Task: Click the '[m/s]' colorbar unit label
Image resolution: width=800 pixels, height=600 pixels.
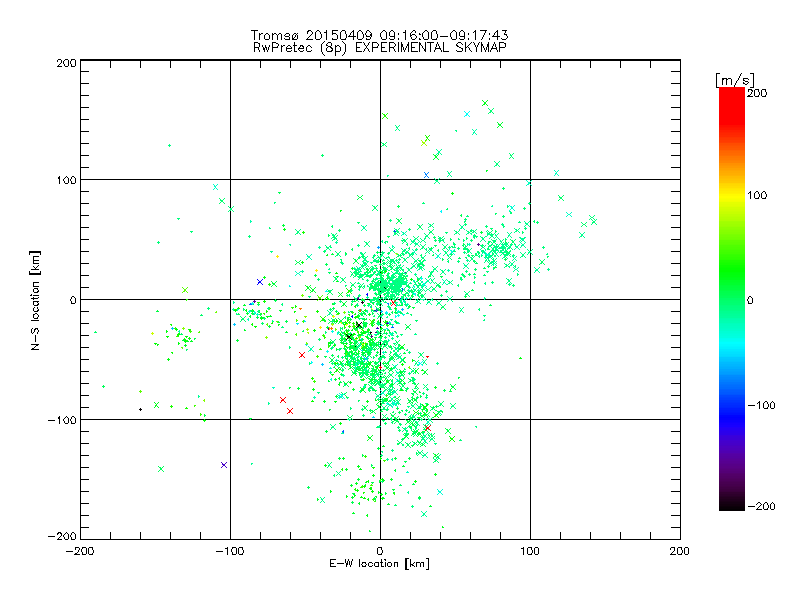Action: pyautogui.click(x=735, y=80)
